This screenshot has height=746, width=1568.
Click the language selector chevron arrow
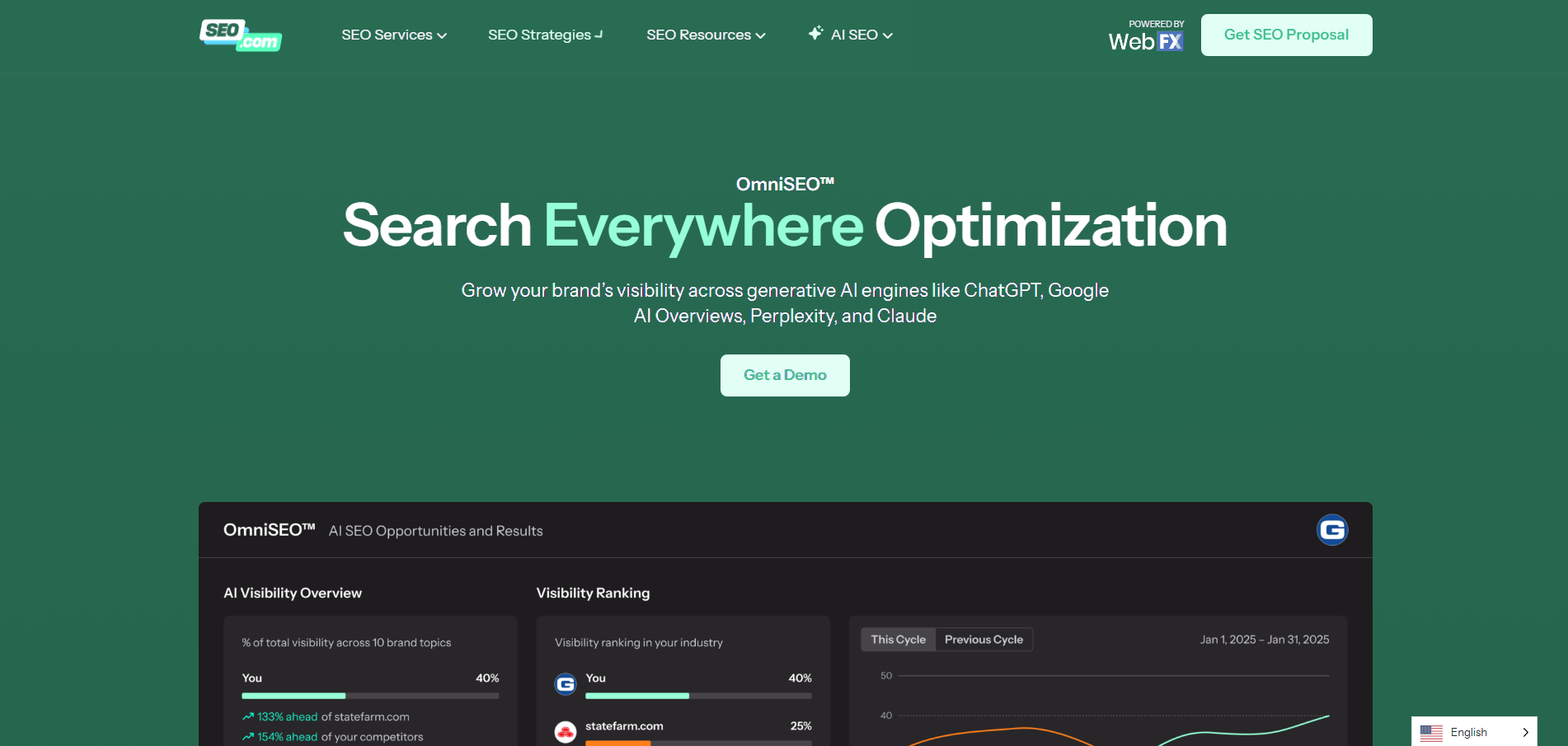click(x=1525, y=732)
